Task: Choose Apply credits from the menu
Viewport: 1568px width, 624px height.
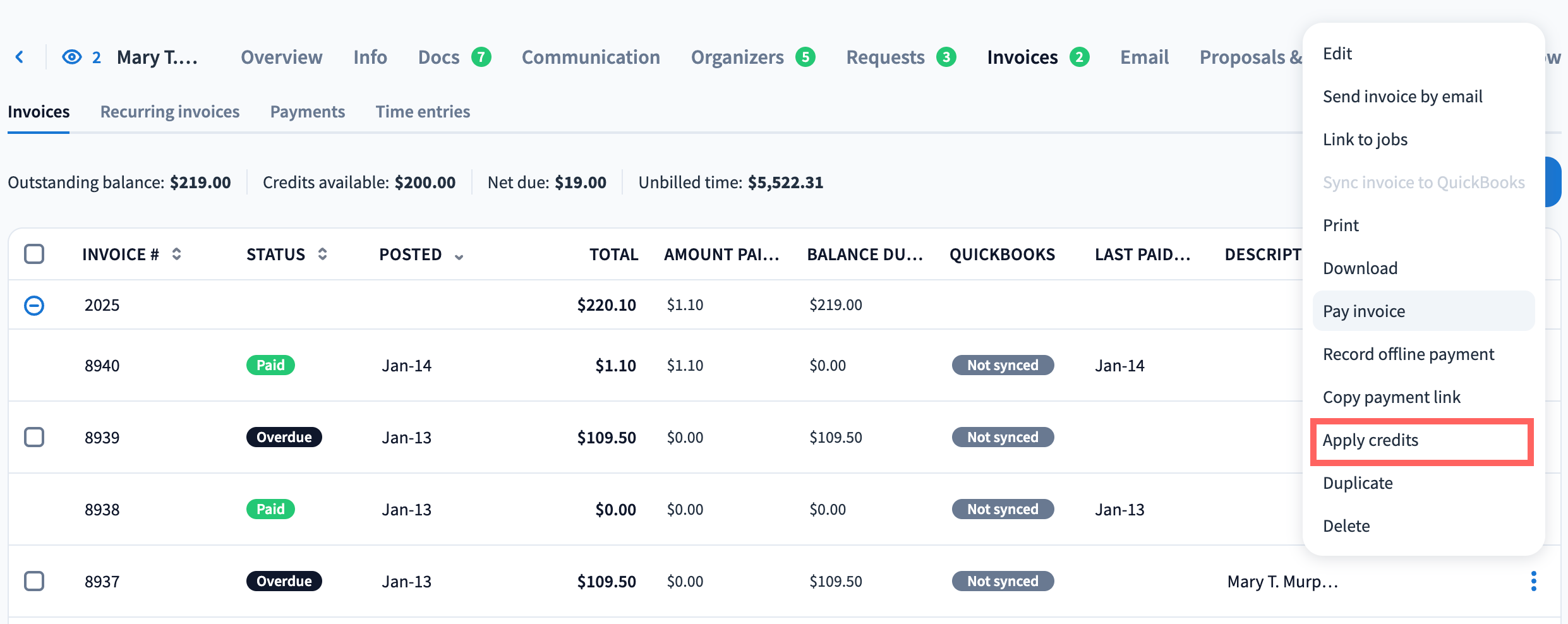Action: [1370, 440]
